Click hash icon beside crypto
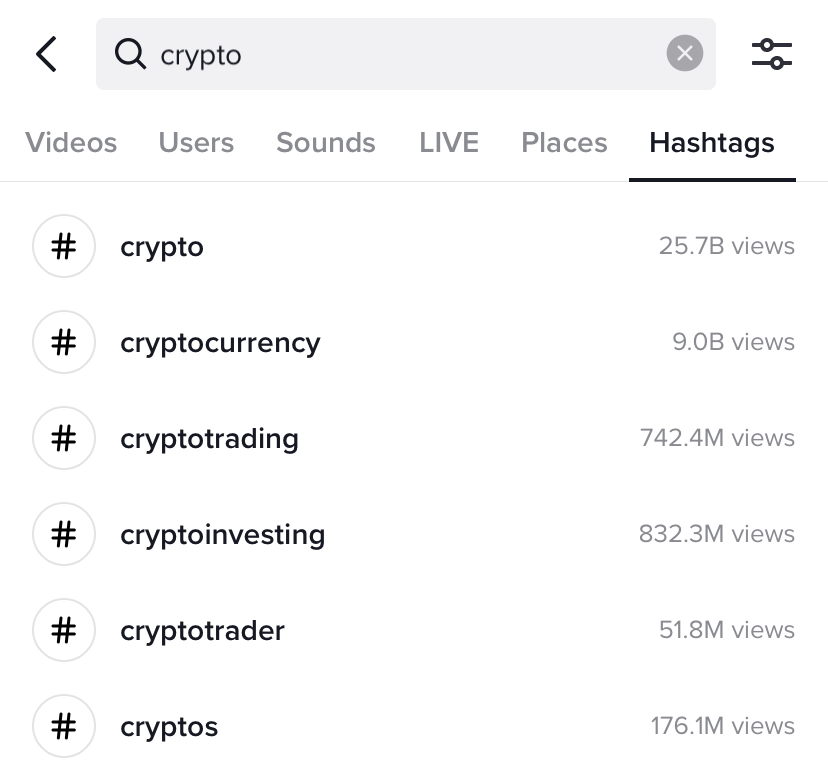Viewport: 828px width, 768px height. (x=64, y=246)
